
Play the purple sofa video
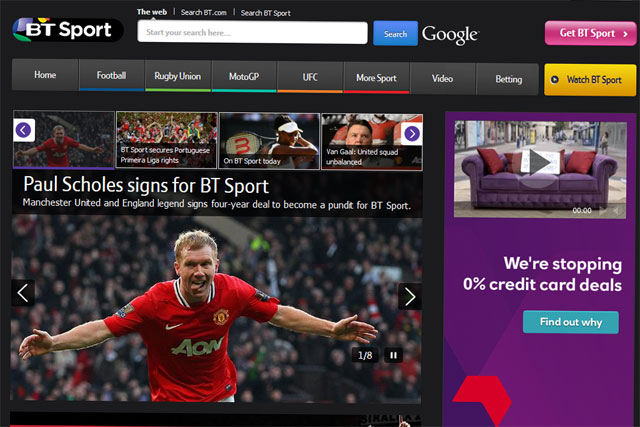(540, 162)
